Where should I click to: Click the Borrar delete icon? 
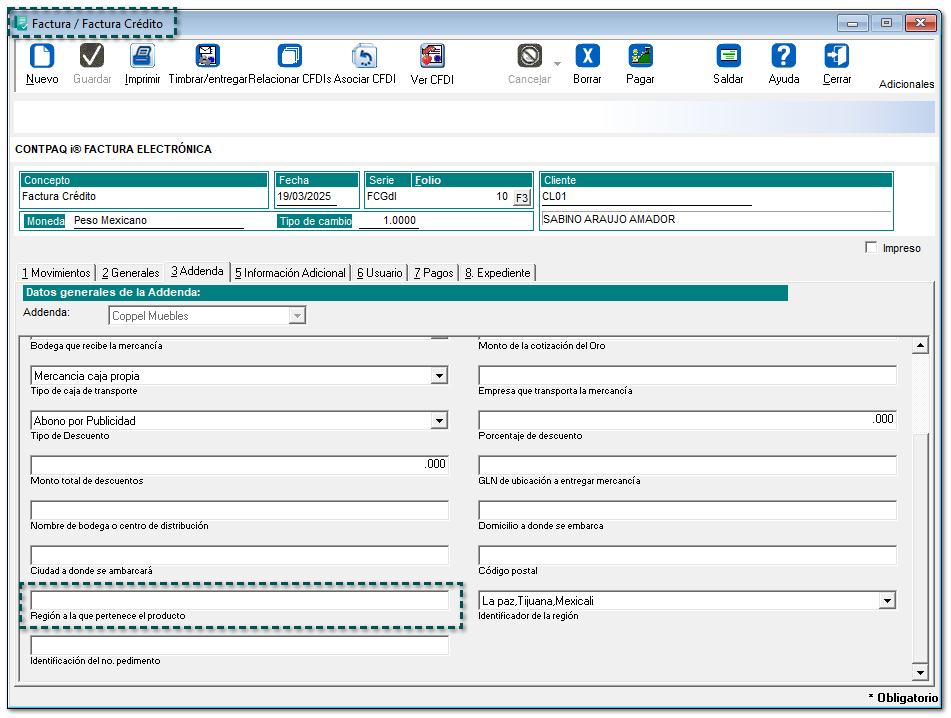click(587, 57)
